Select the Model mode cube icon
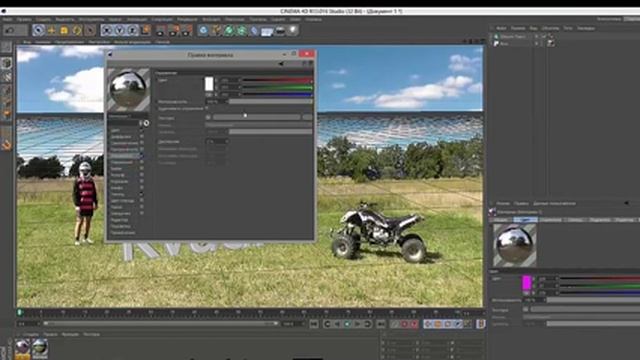 6,63
